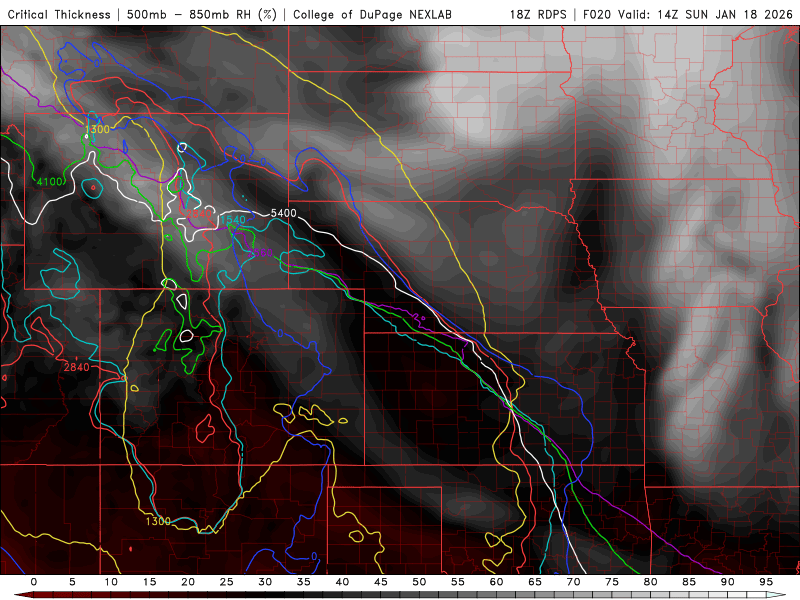Click the "45" value on the color scale
The image size is (800, 600).
[381, 582]
